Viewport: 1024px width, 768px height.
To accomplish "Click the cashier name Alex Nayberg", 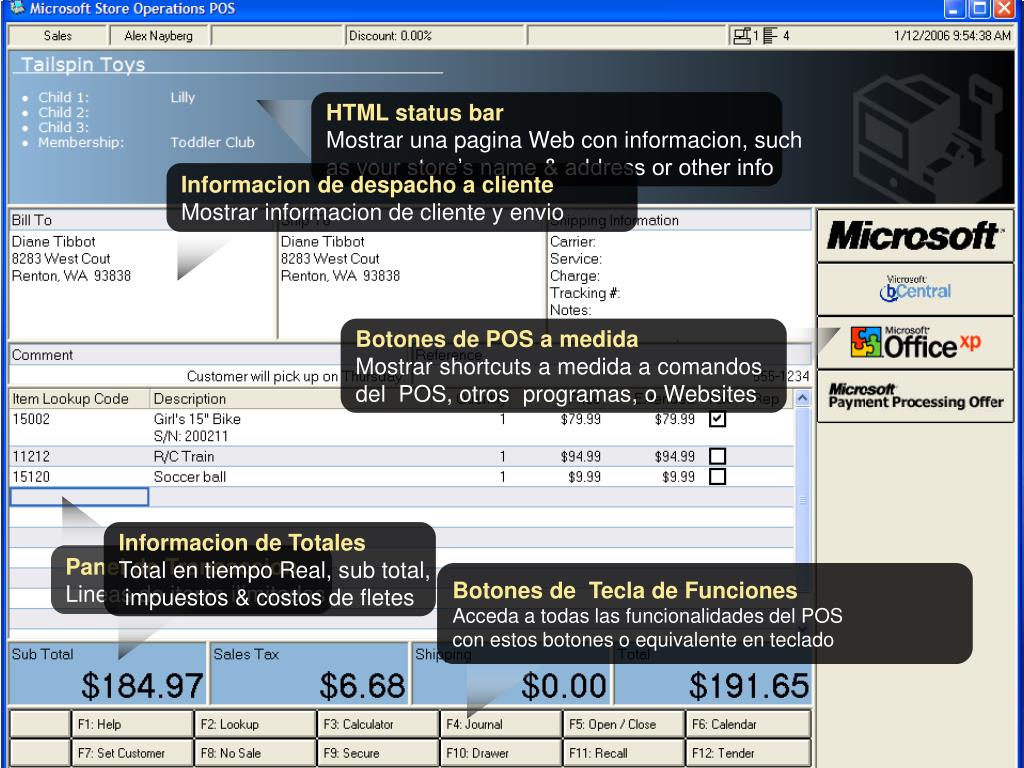I will (x=159, y=36).
